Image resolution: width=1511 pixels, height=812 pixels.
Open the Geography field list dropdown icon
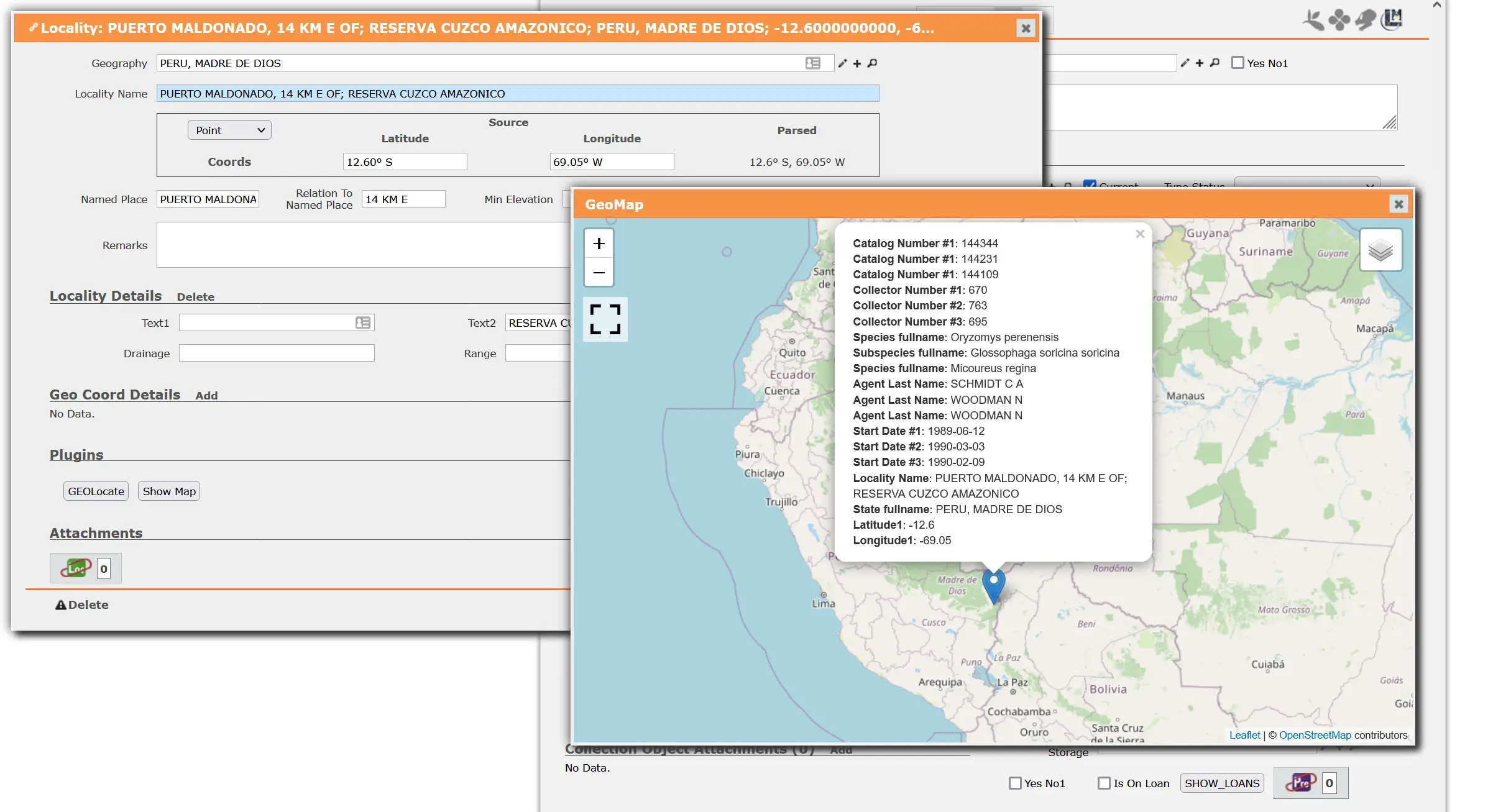pyautogui.click(x=812, y=63)
